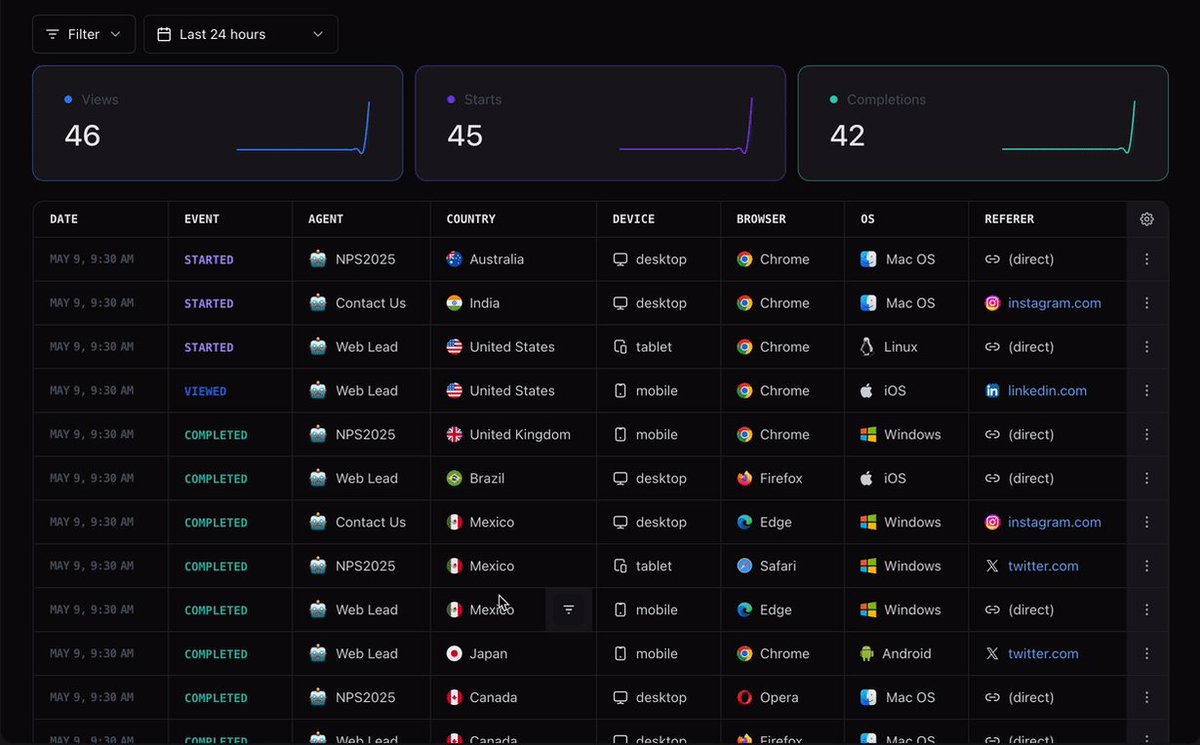
Task: Click the calendar icon in the date range selector
Action: tap(164, 34)
